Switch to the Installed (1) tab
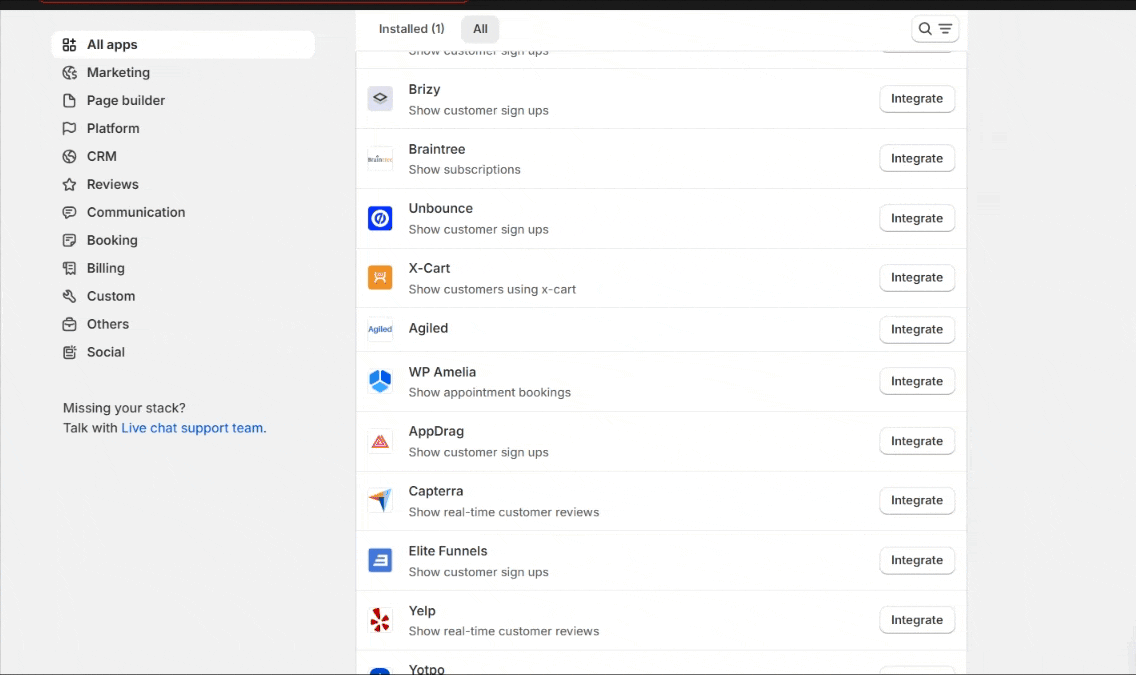The height and width of the screenshot is (675, 1136). coord(411,29)
